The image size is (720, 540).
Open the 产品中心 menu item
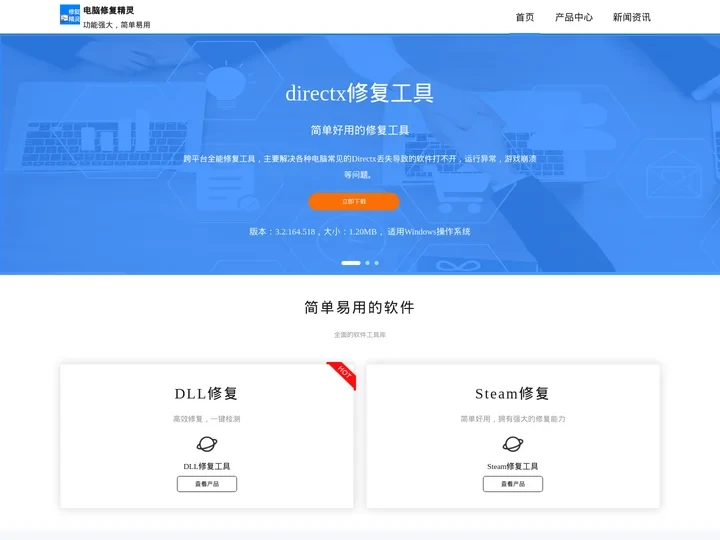point(574,17)
